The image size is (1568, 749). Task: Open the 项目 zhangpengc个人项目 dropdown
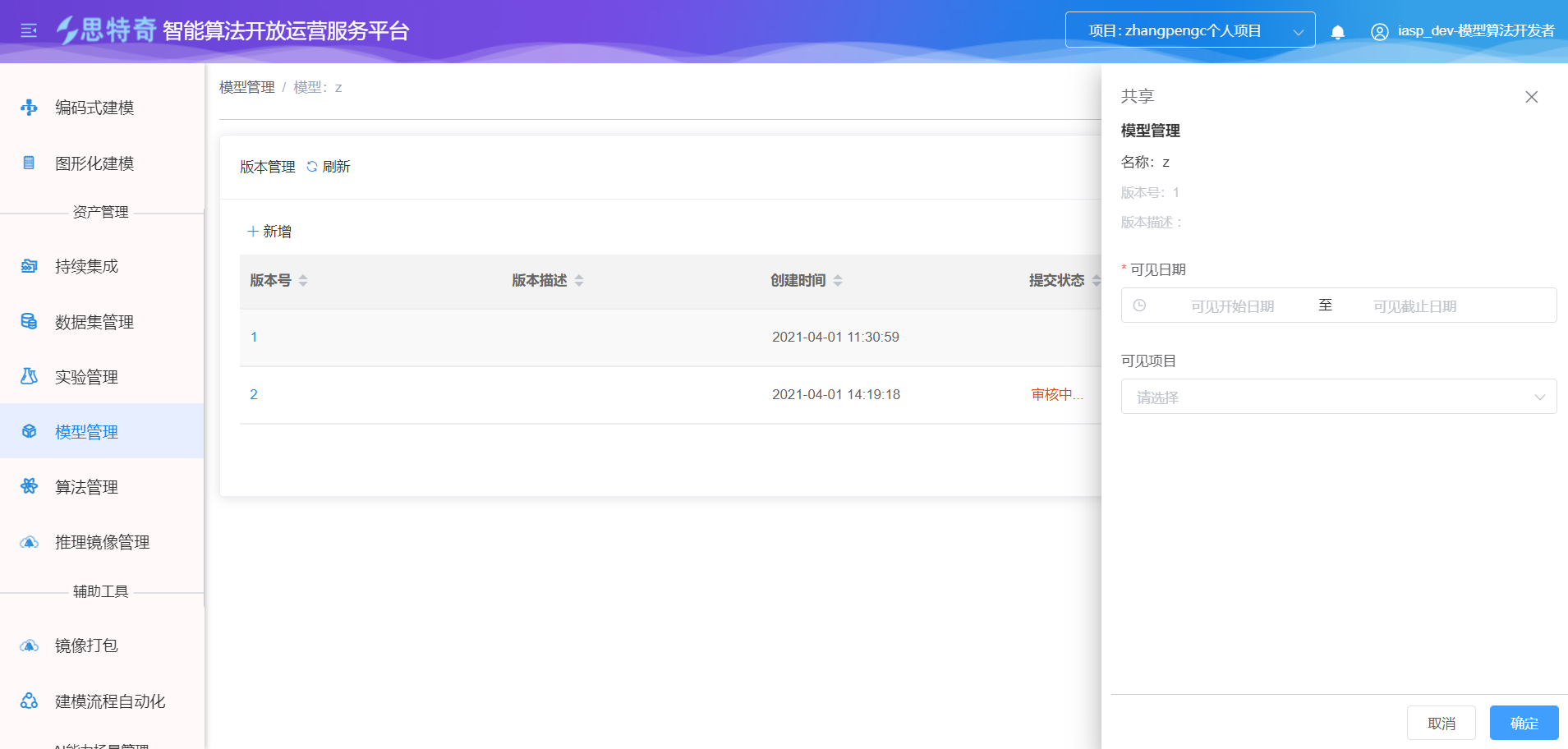[1190, 30]
